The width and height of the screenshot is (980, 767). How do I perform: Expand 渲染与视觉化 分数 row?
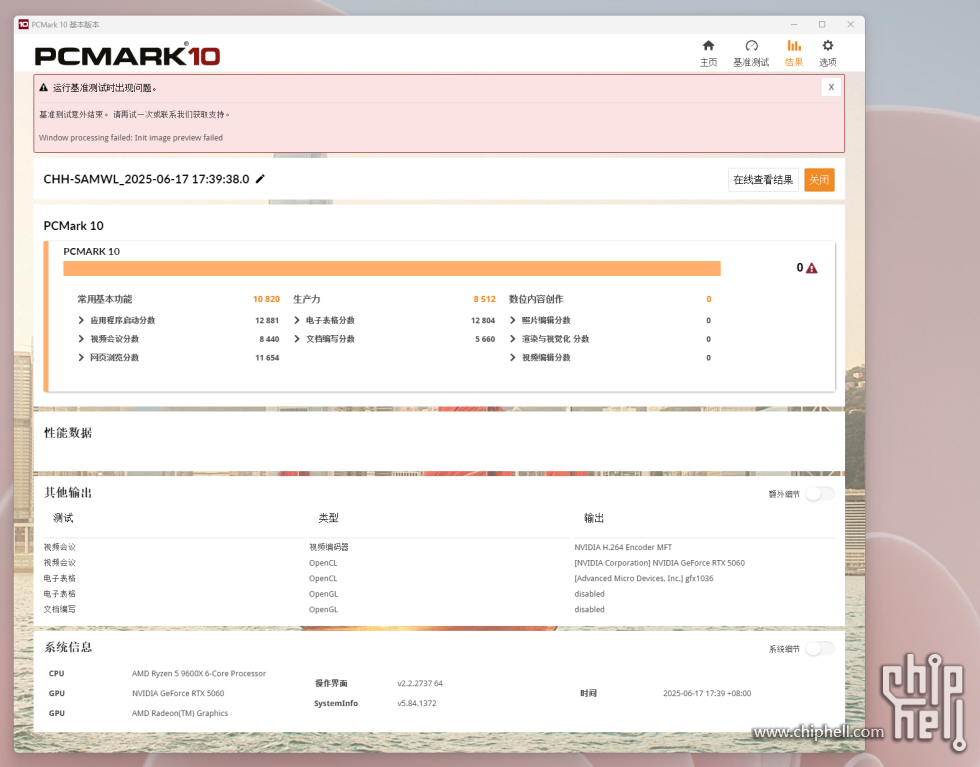point(512,339)
